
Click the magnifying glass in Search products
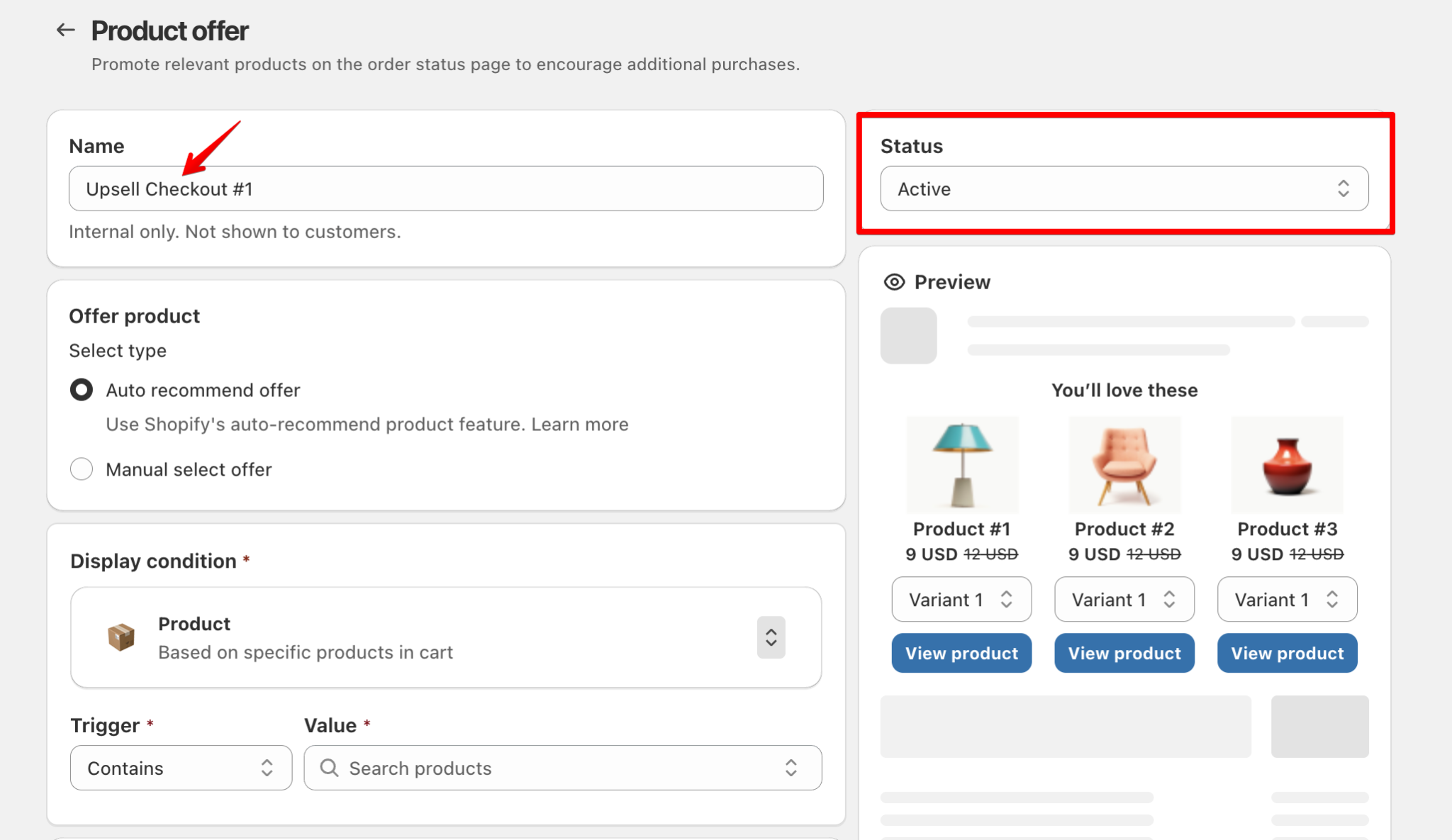[328, 768]
